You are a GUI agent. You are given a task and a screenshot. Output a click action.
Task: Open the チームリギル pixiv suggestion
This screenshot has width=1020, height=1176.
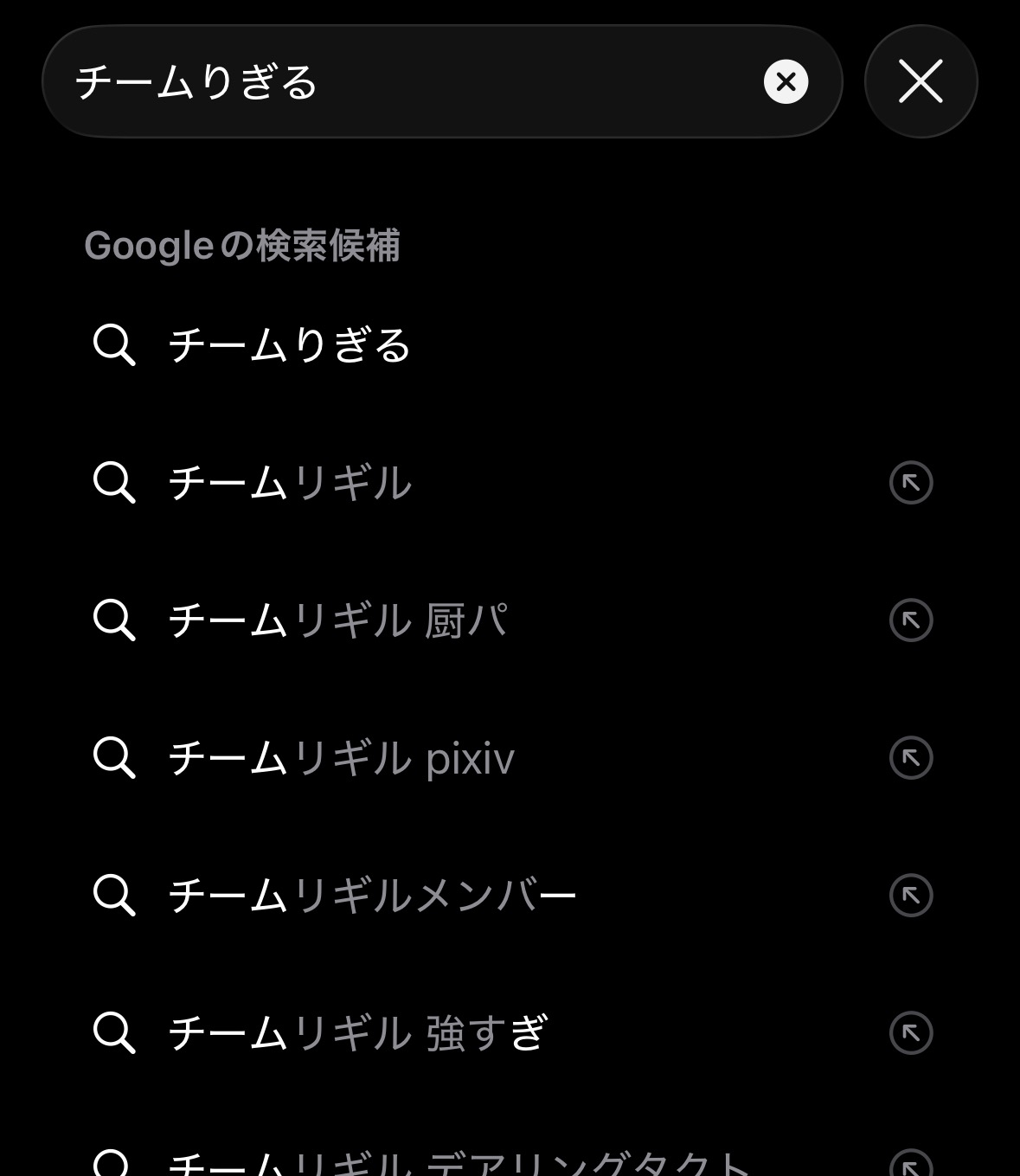coord(341,759)
